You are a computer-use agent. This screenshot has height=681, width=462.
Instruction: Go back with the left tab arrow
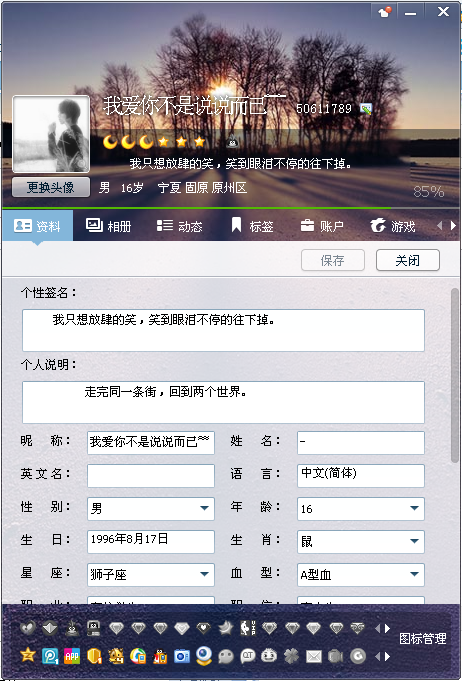coord(440,225)
